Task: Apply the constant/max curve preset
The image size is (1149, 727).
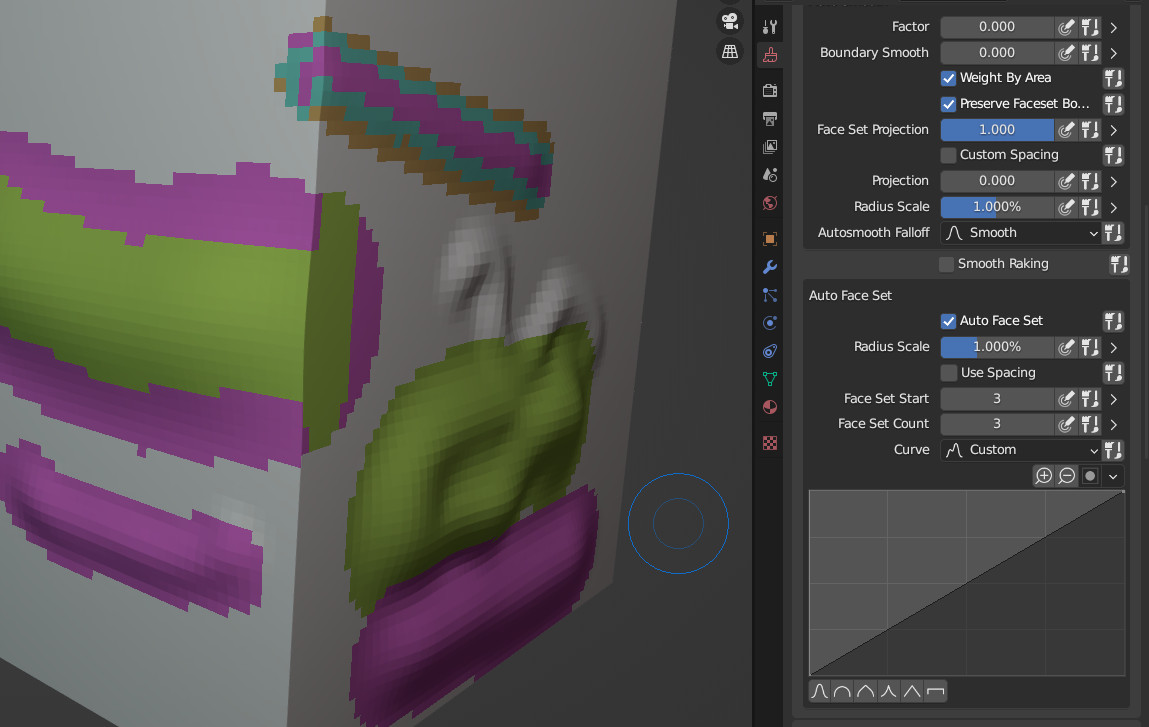Action: [935, 691]
